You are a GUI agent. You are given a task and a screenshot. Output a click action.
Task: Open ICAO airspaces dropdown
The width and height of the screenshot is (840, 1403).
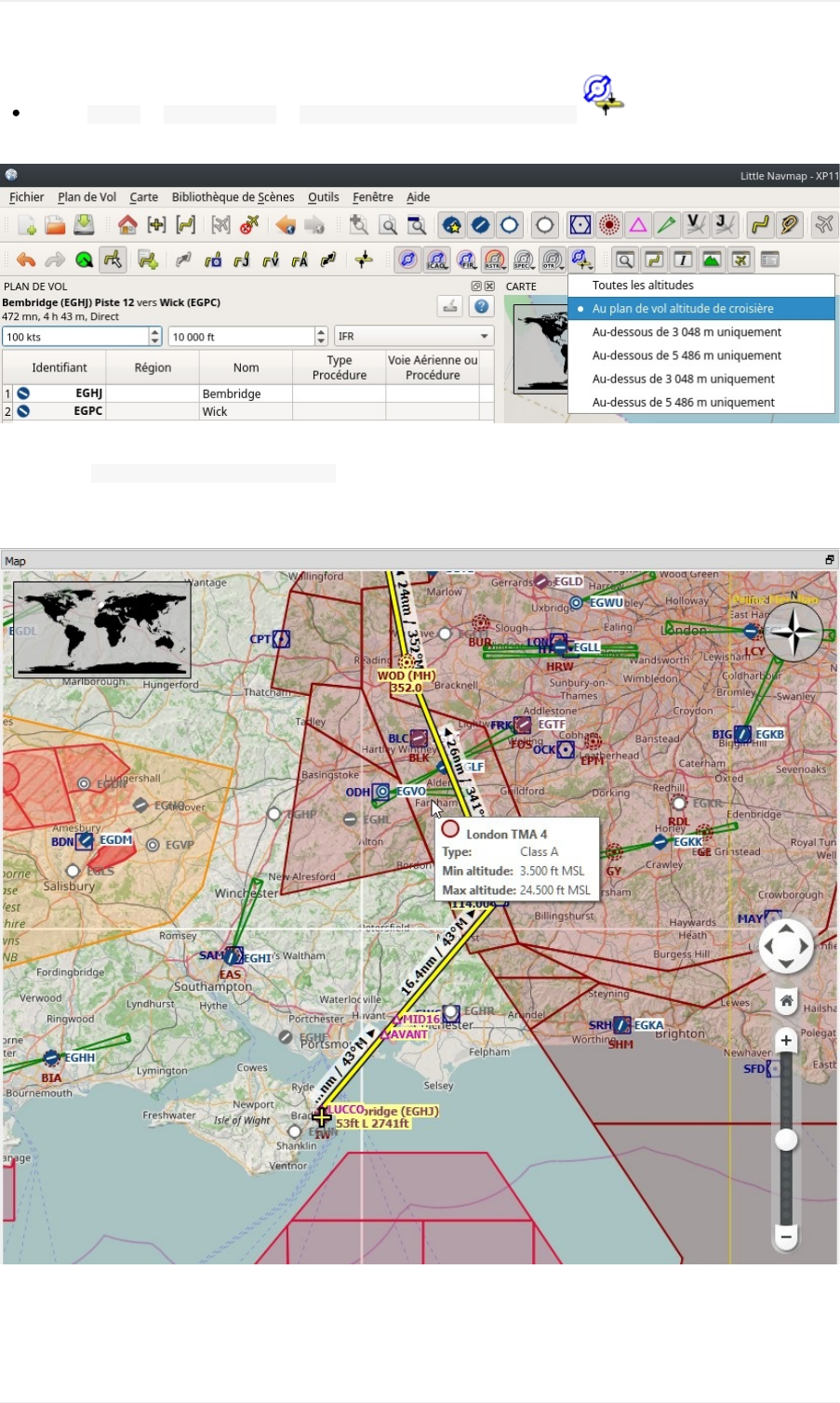pyautogui.click(x=437, y=260)
